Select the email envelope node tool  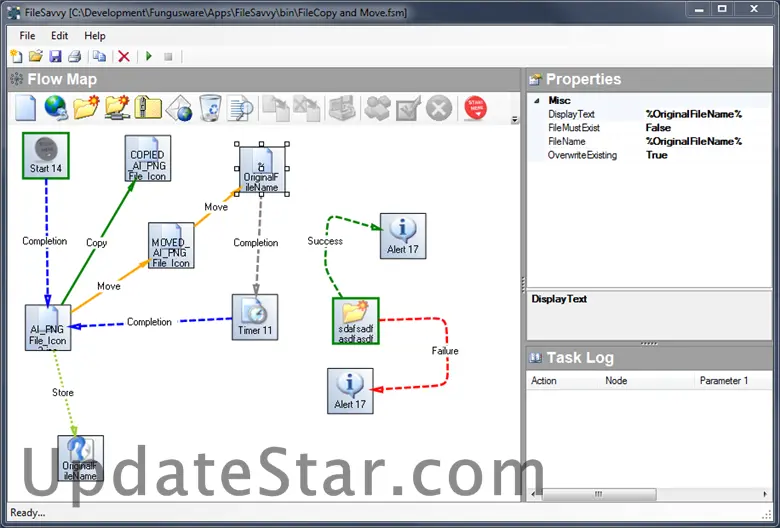(x=179, y=107)
